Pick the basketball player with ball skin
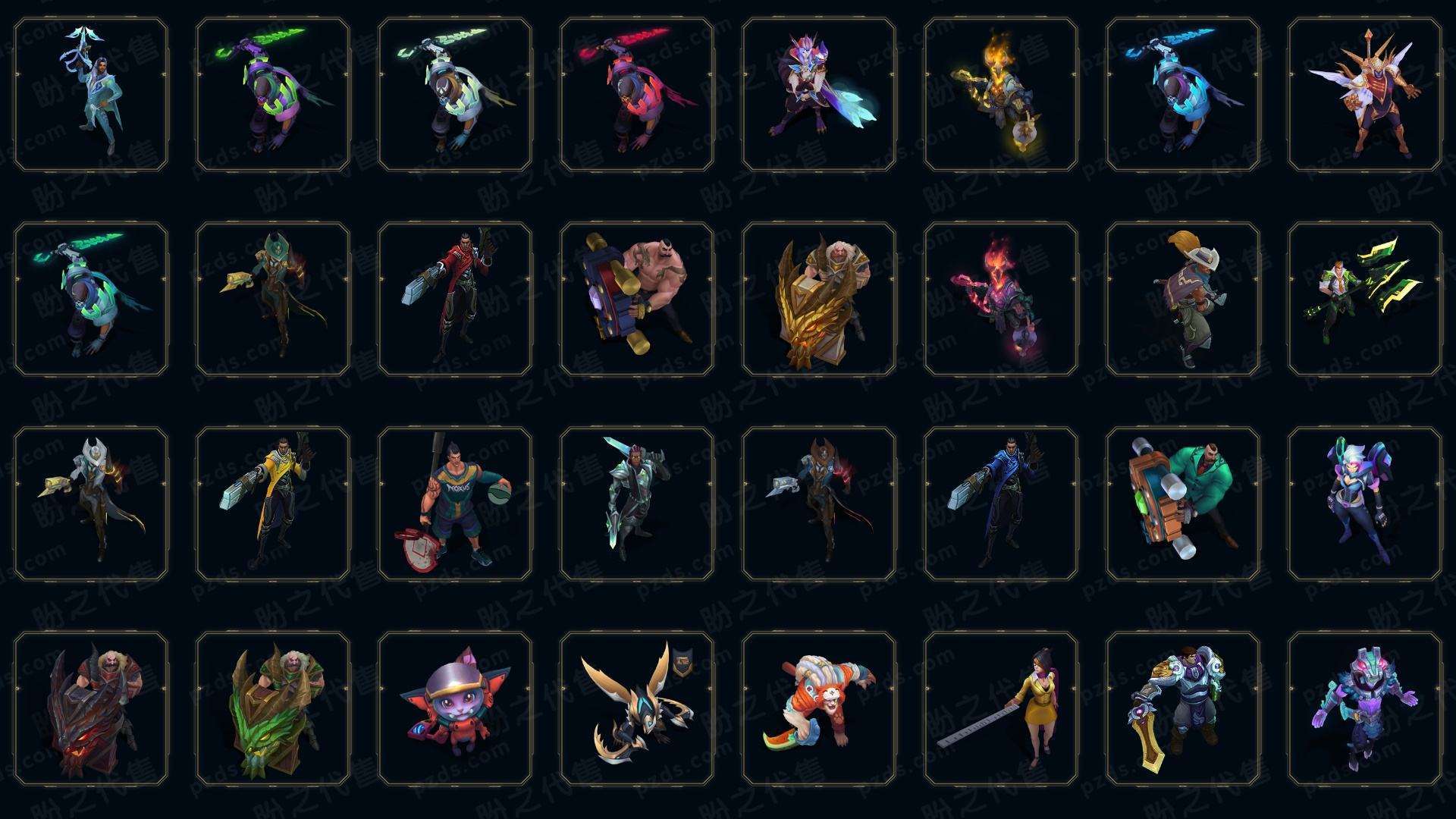The width and height of the screenshot is (1456, 819). [454, 504]
